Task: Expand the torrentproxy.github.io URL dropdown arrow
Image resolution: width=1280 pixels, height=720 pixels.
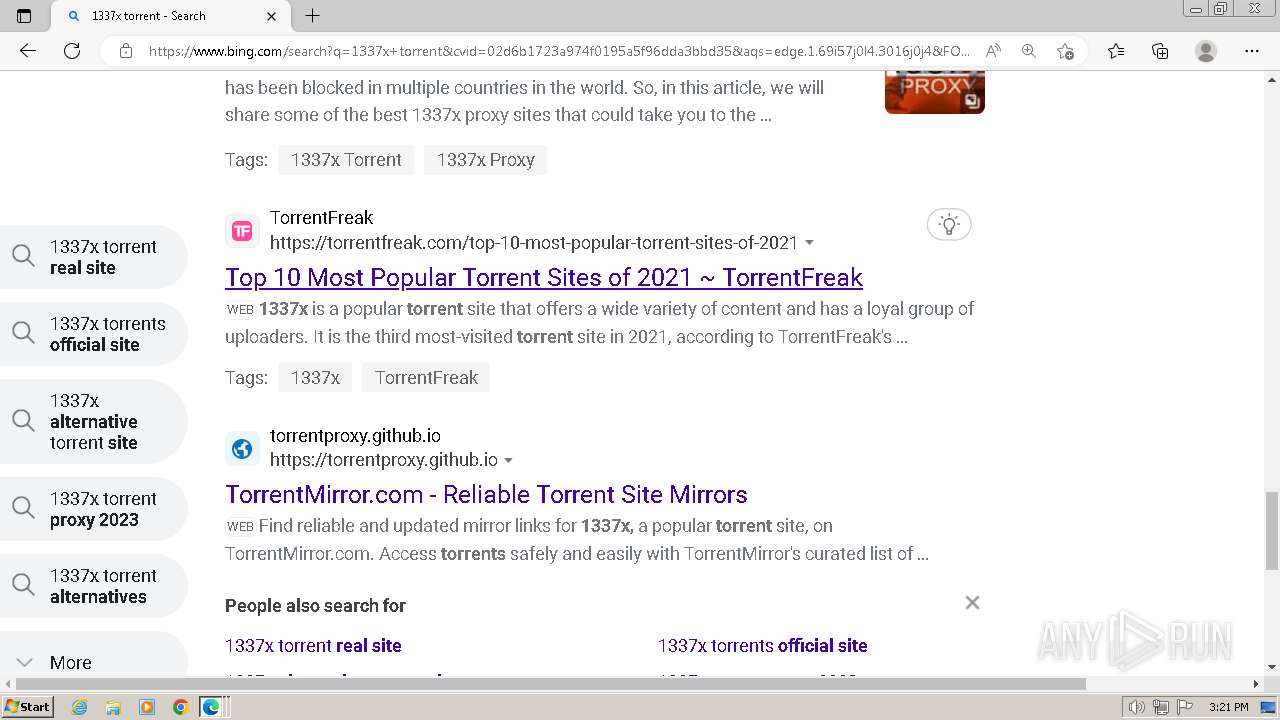Action: [508, 461]
